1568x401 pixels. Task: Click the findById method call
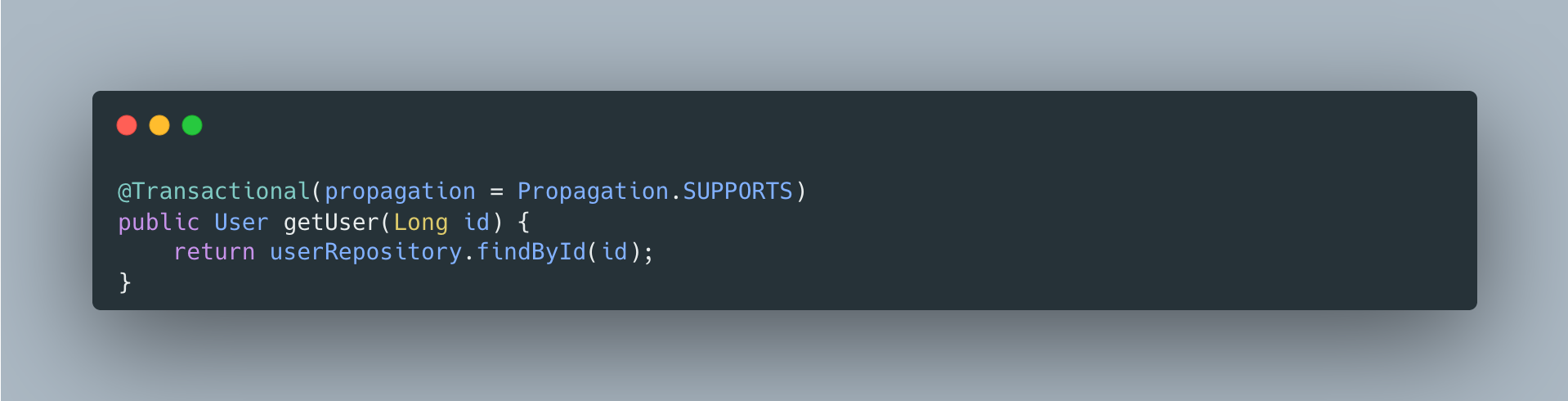pyautogui.click(x=531, y=252)
